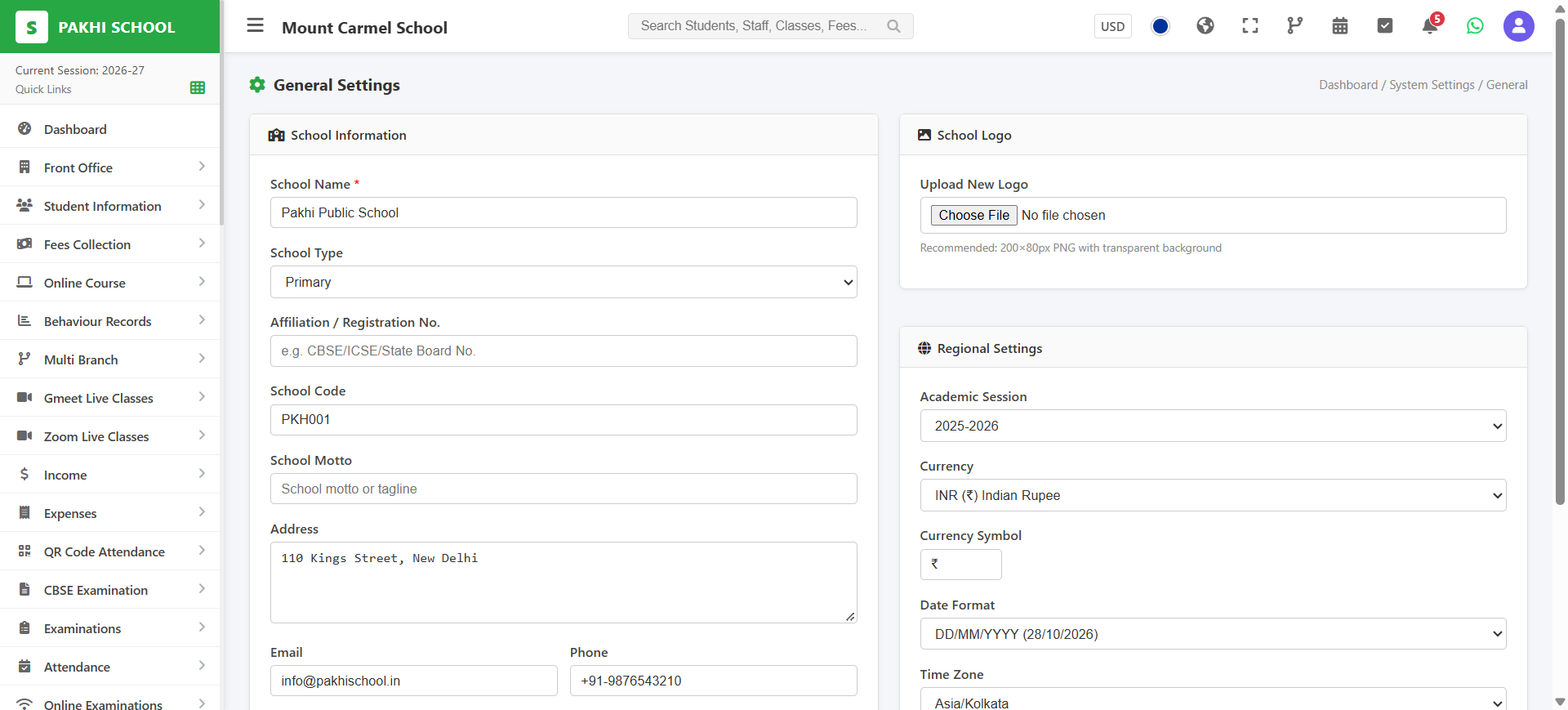1568x710 pixels.
Task: Open the School Type dropdown
Action: click(563, 282)
